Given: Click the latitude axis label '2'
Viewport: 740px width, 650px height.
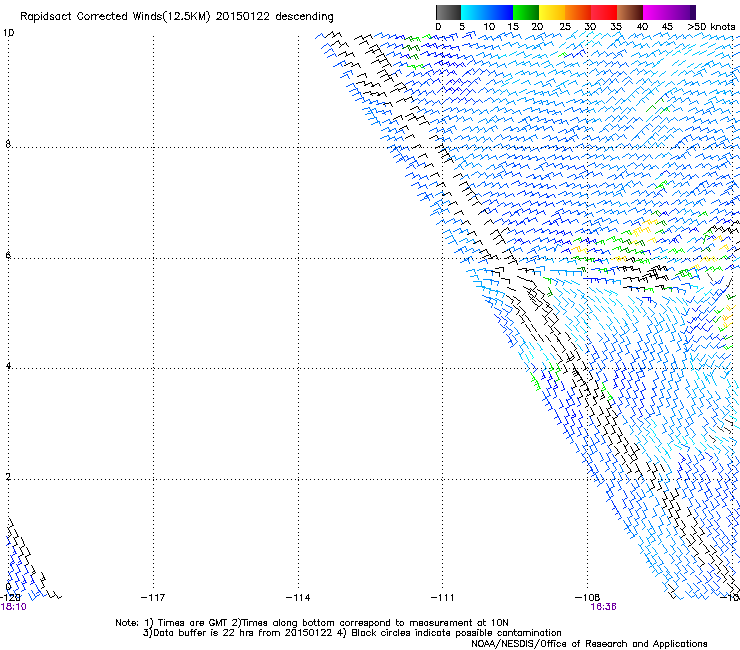Looking at the screenshot, I should (x=8, y=477).
